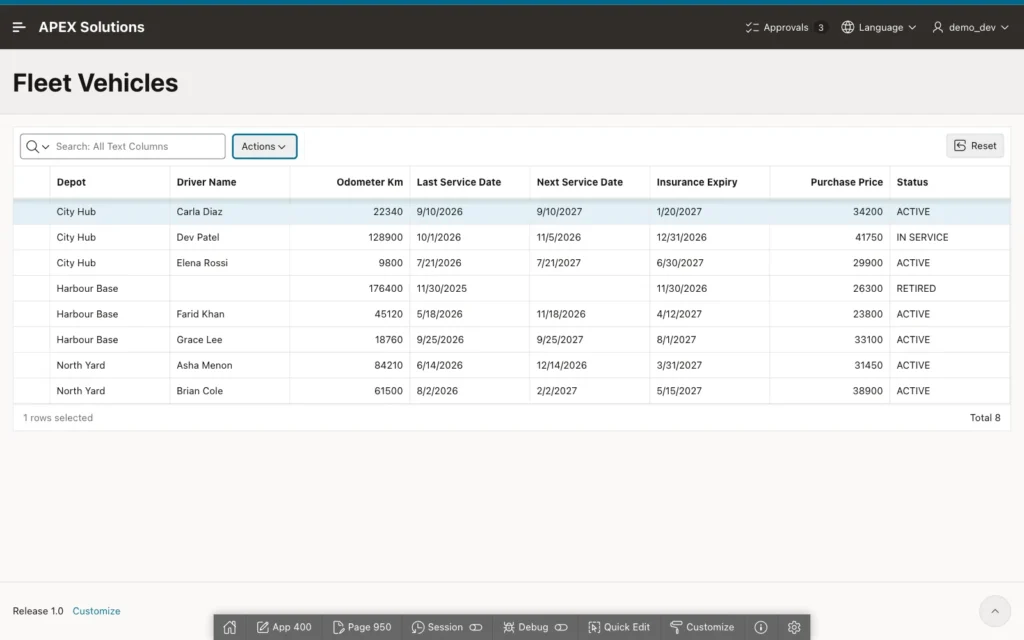
Task: Select the Elena Rossi cell
Action: pos(230,263)
